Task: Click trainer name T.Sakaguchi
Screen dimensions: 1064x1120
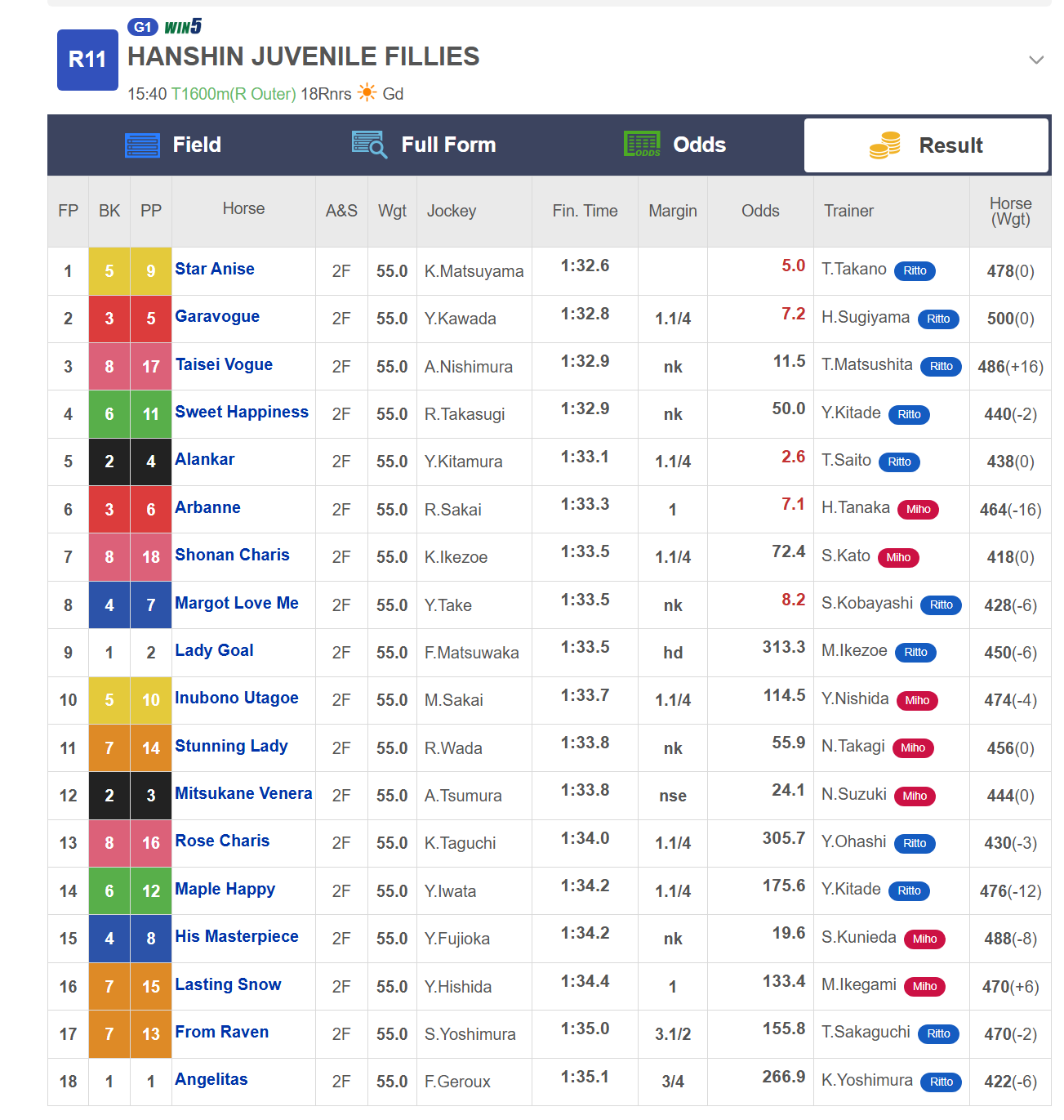Action: pyautogui.click(x=866, y=1032)
